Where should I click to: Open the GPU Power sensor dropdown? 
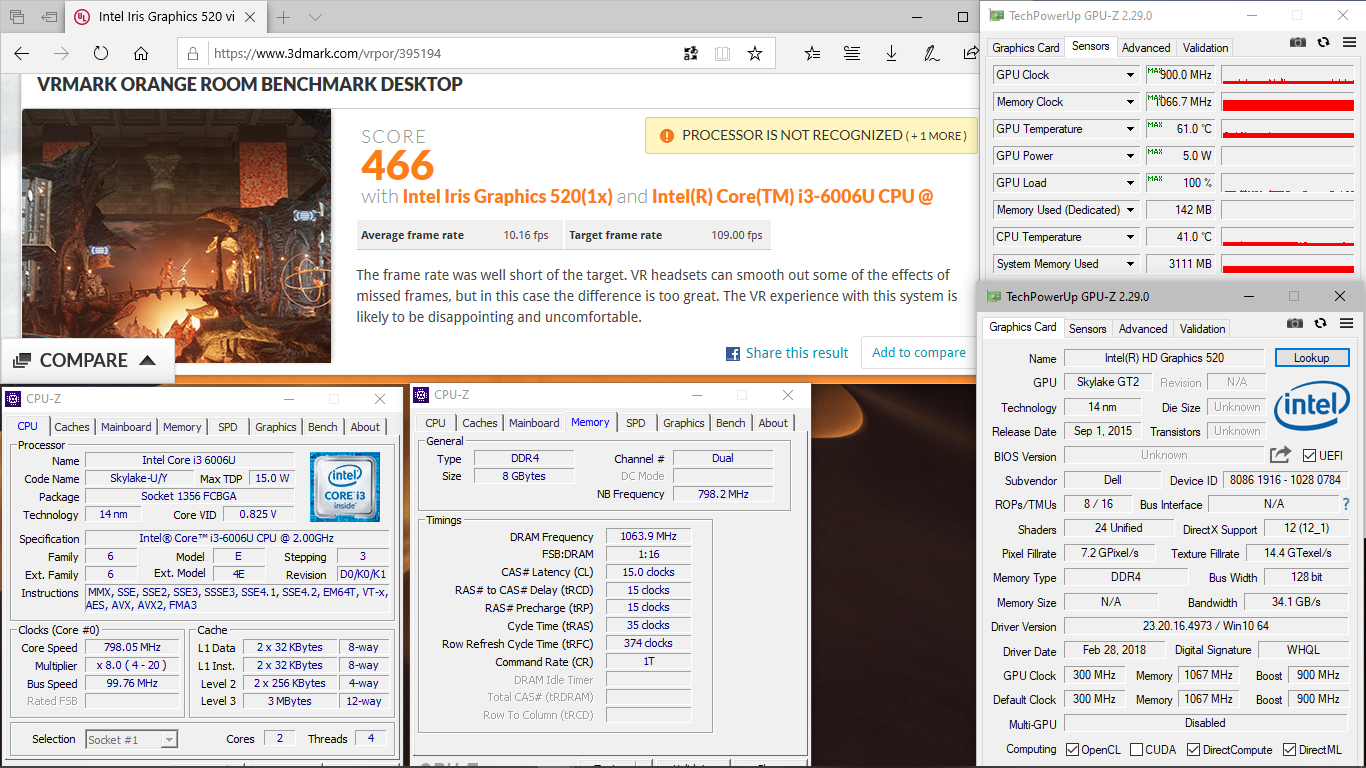coord(1131,156)
